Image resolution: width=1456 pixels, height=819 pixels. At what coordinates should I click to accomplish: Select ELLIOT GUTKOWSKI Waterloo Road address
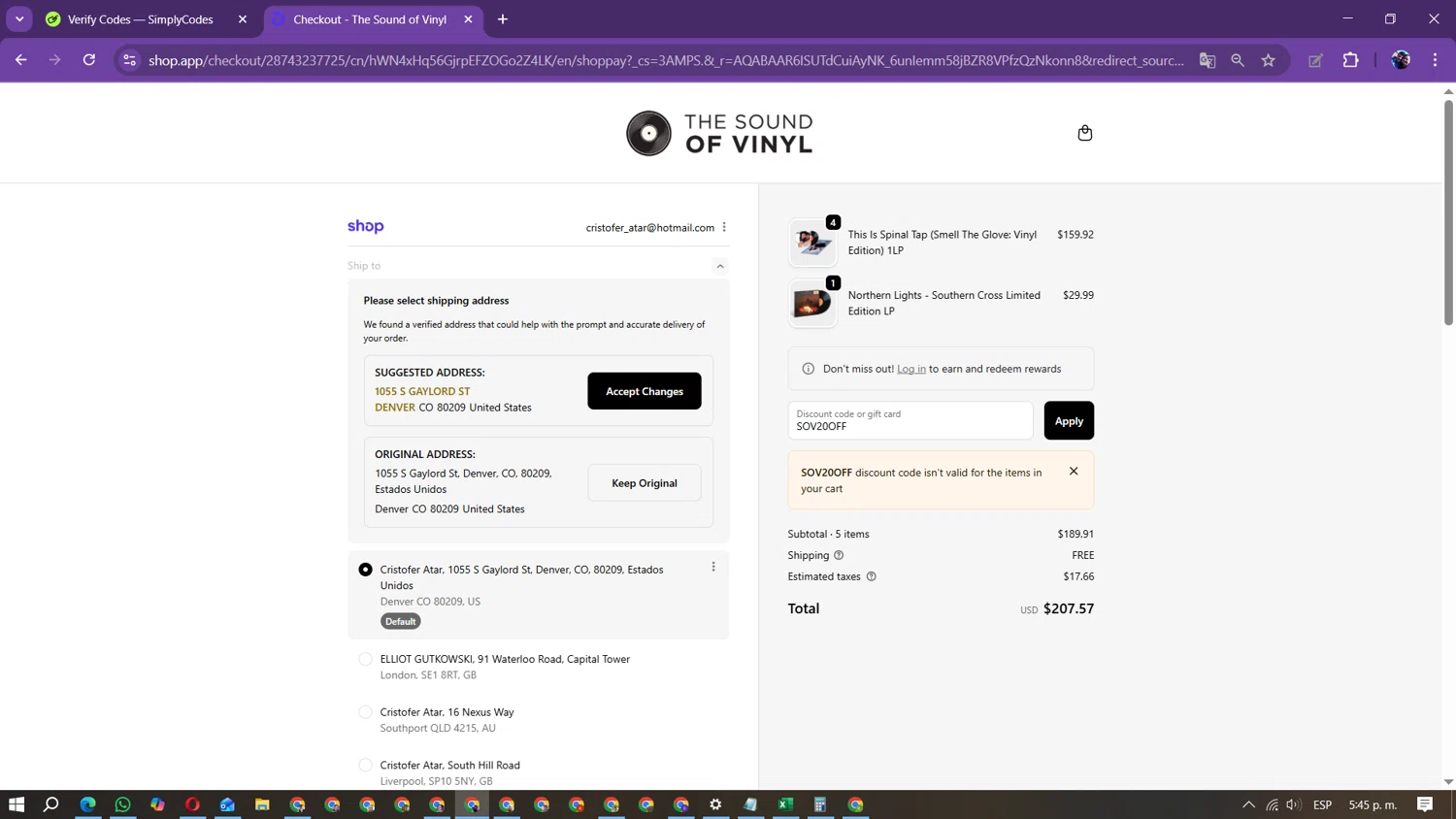coord(365,659)
